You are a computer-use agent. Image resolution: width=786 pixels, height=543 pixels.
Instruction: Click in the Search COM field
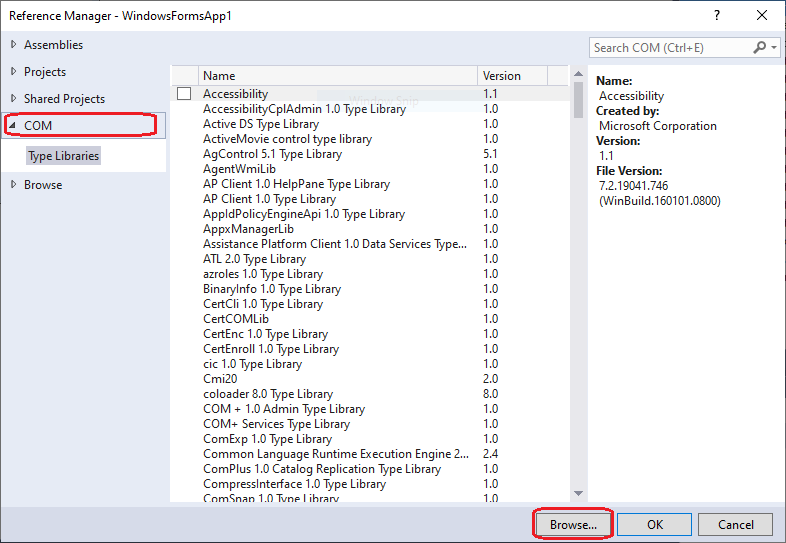coord(668,48)
